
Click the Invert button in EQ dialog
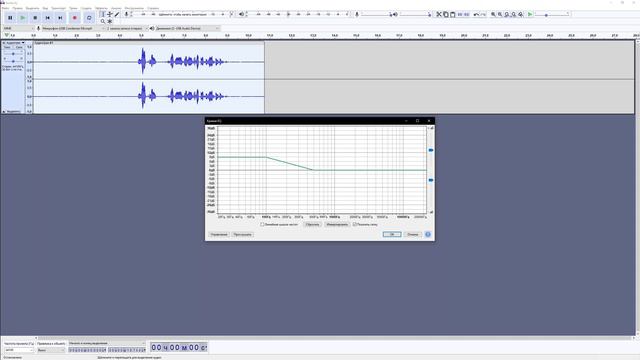337,224
